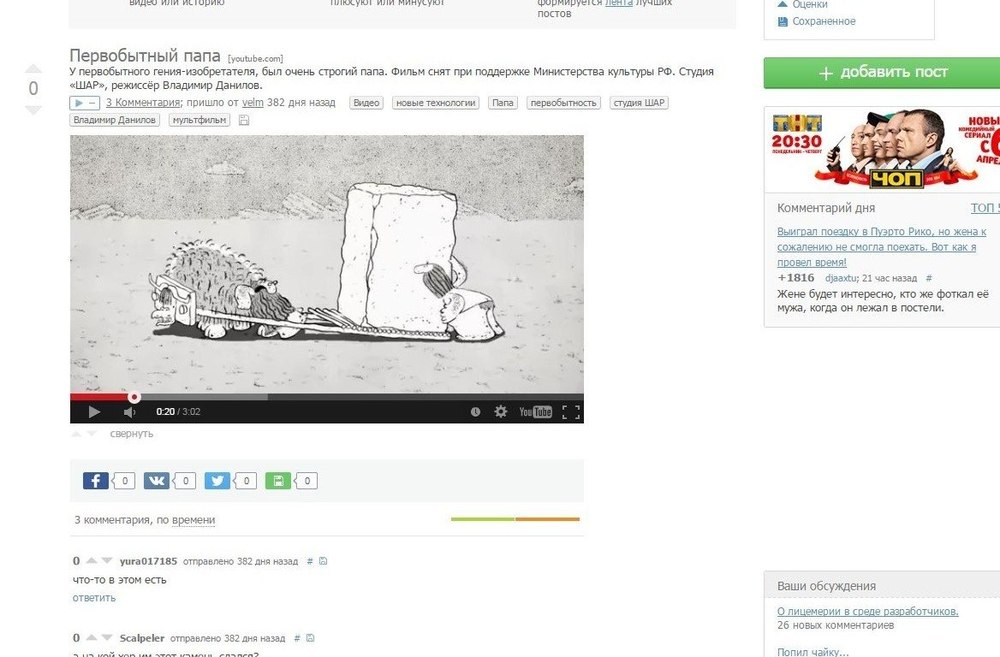Open the permalink # of yura017185's comment
Screen dimensions: 1000x657
pos(310,561)
